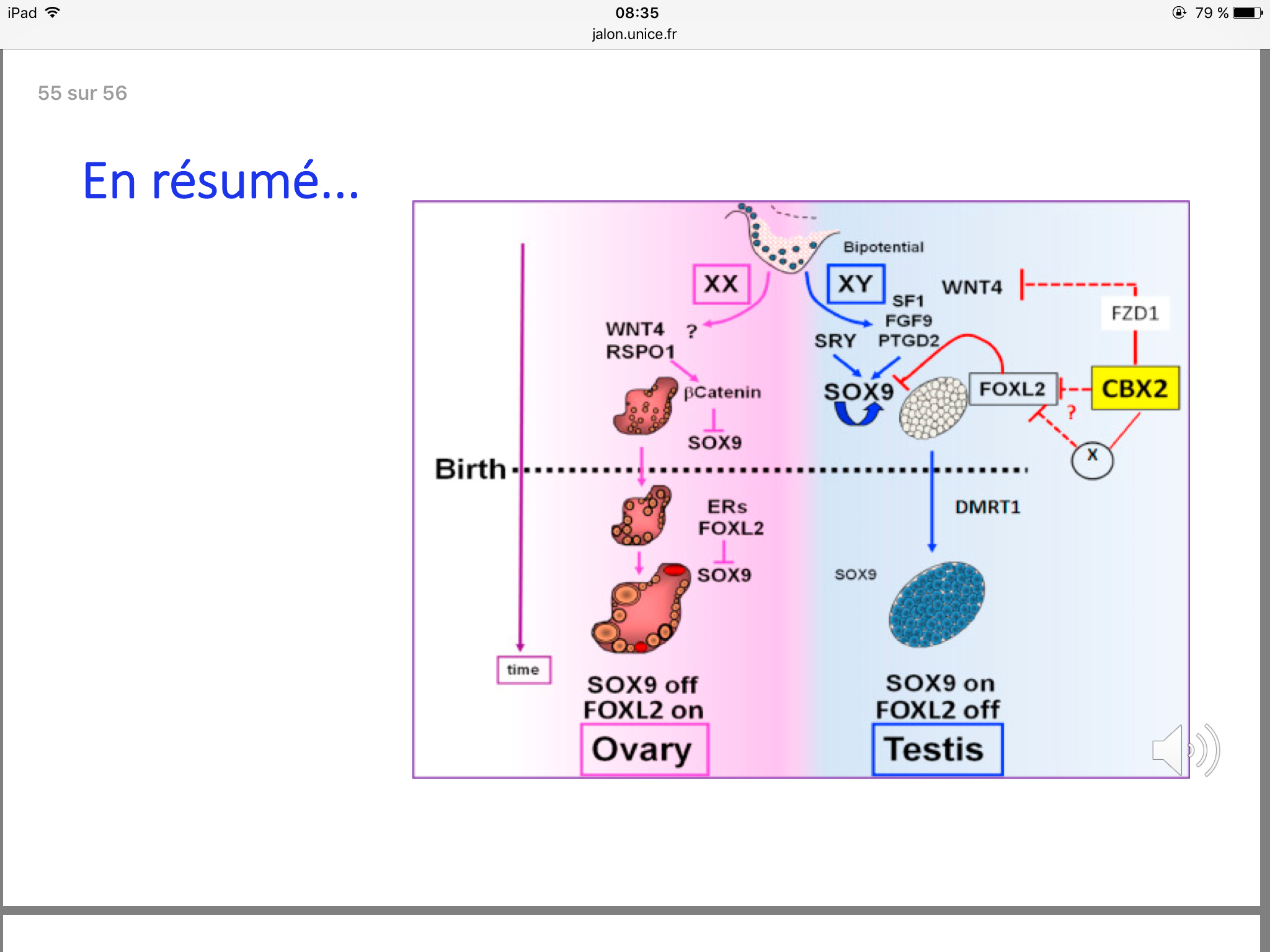Tap the pink XX box
Screen dimensions: 1270x952
tap(721, 284)
